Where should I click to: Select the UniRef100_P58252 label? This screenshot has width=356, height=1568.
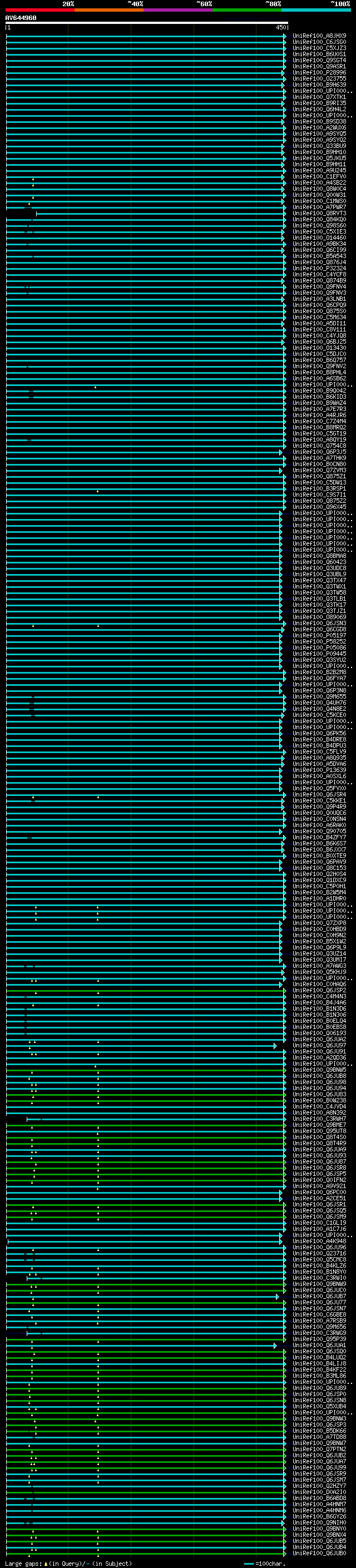[x=319, y=641]
